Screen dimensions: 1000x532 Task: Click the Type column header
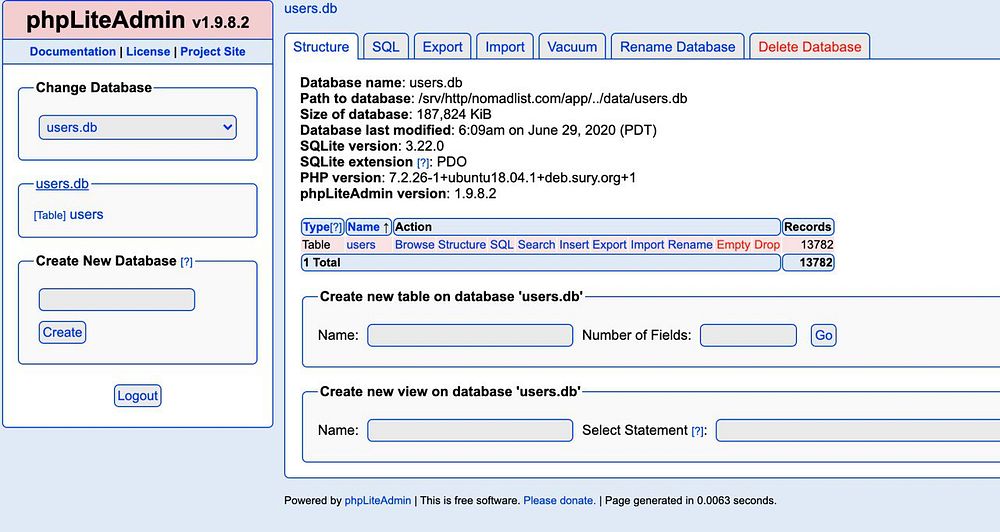point(316,226)
